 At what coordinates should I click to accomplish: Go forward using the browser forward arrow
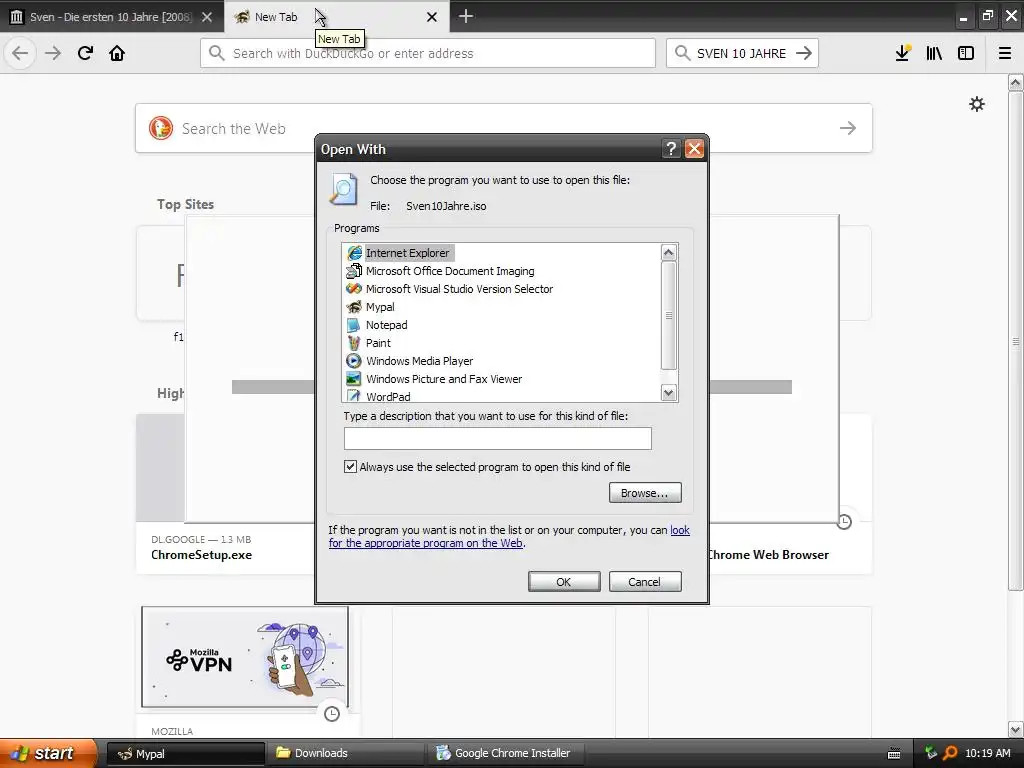click(53, 53)
